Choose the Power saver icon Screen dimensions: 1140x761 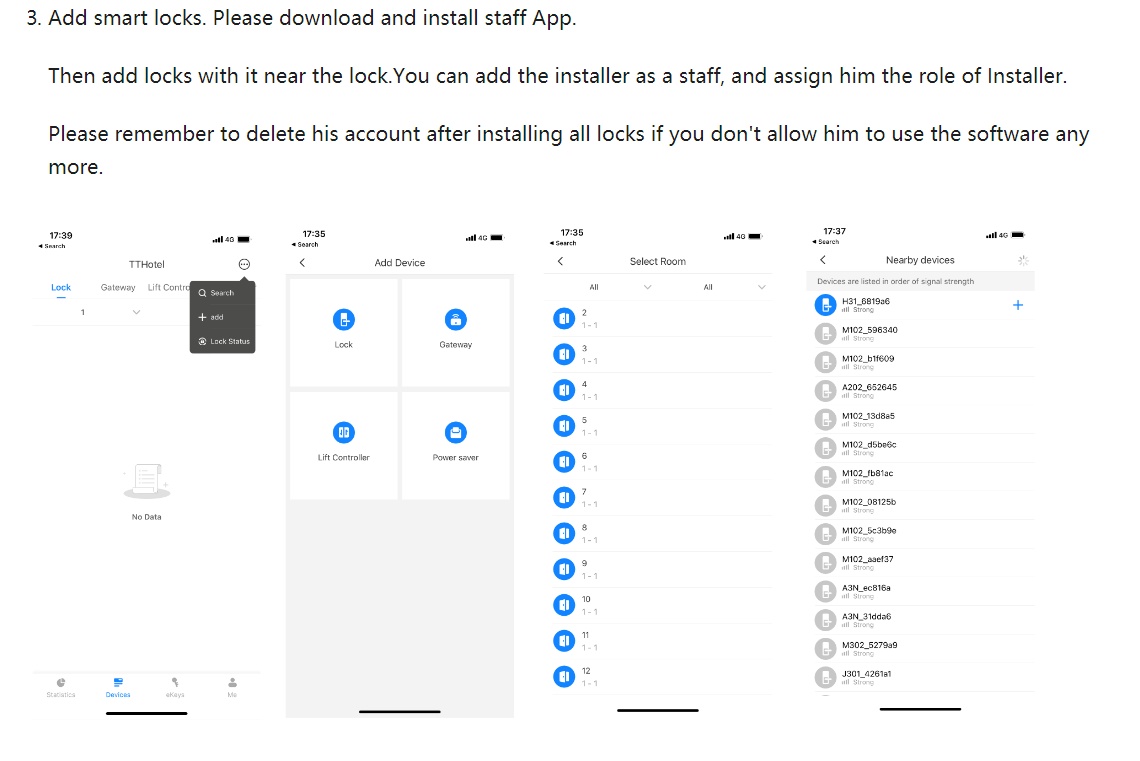coord(455,432)
